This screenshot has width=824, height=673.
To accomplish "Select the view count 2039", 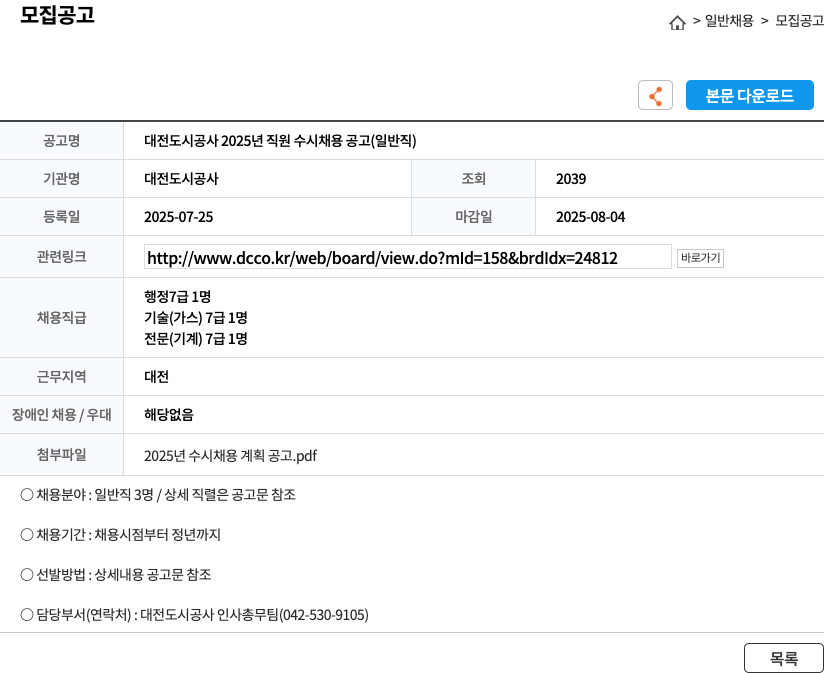I will (x=571, y=179).
